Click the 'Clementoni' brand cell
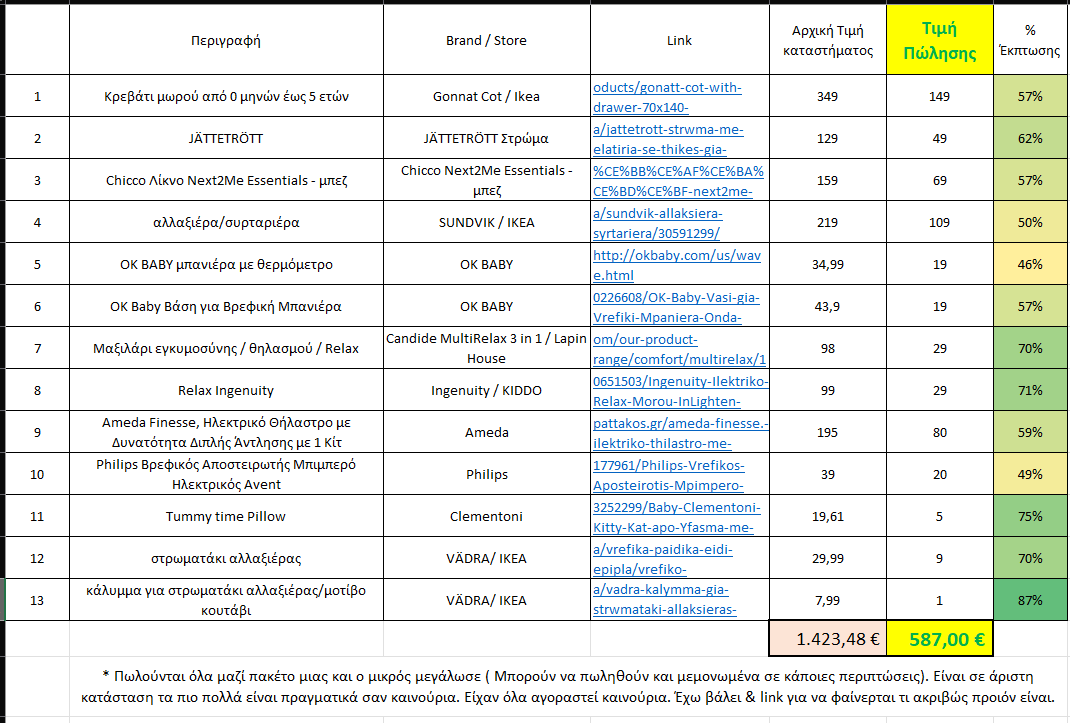Screen dimensions: 1070x723 (x=487, y=516)
